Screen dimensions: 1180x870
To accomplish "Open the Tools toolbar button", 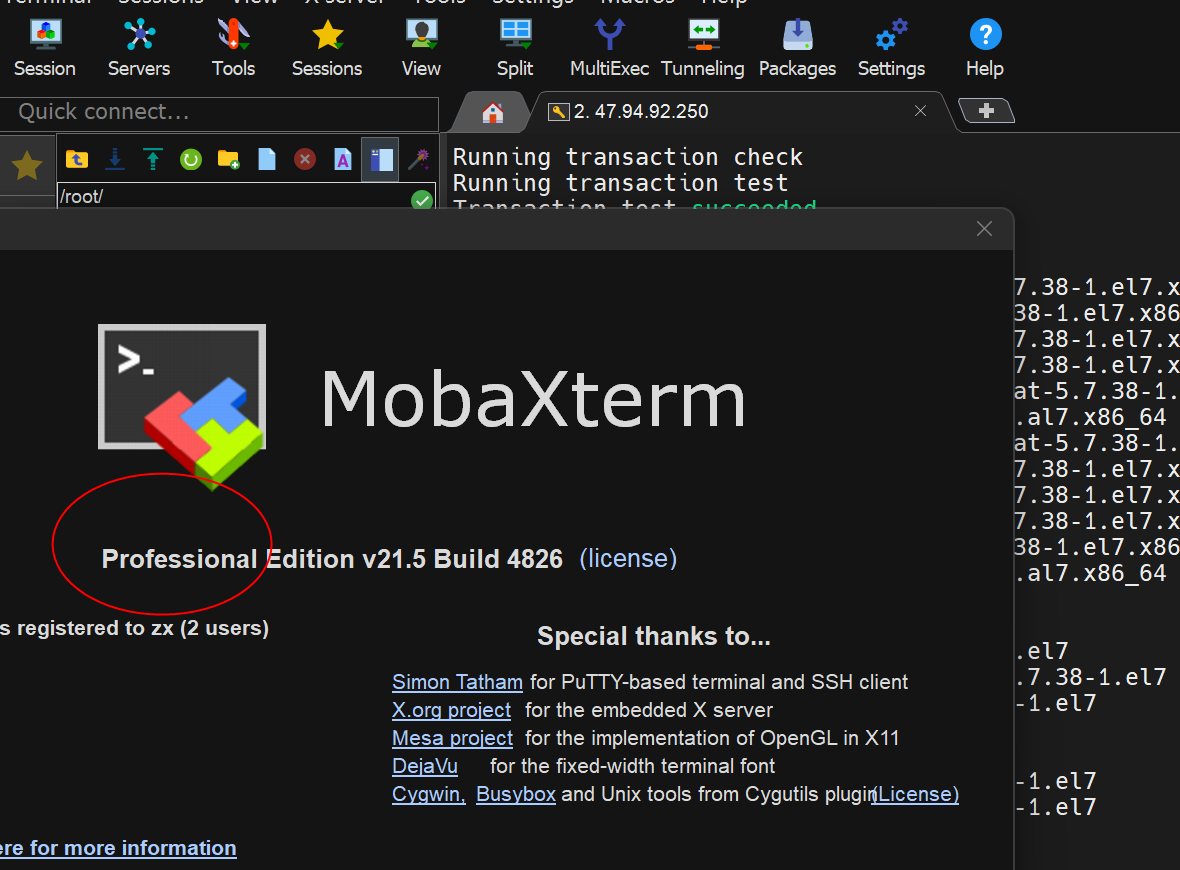I will [233, 48].
